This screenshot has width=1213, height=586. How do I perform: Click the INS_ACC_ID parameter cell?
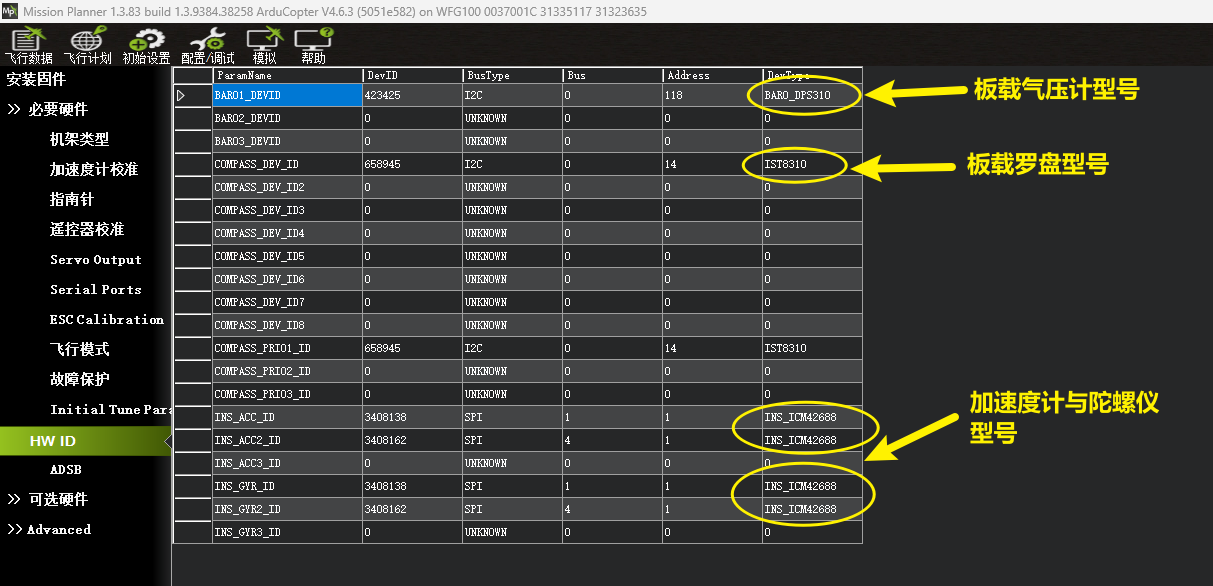coord(287,417)
